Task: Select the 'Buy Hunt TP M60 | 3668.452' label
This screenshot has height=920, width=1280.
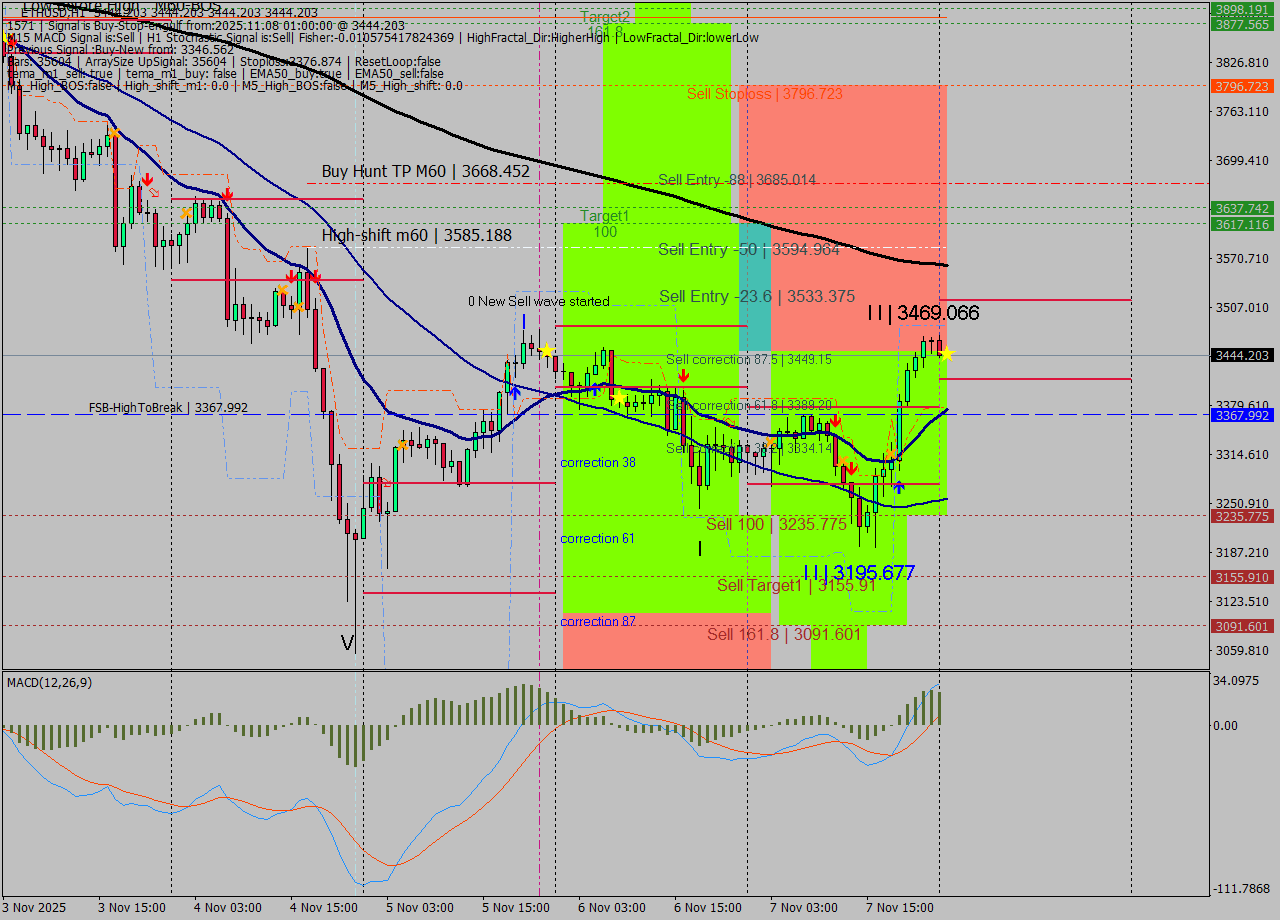Action: pos(425,172)
